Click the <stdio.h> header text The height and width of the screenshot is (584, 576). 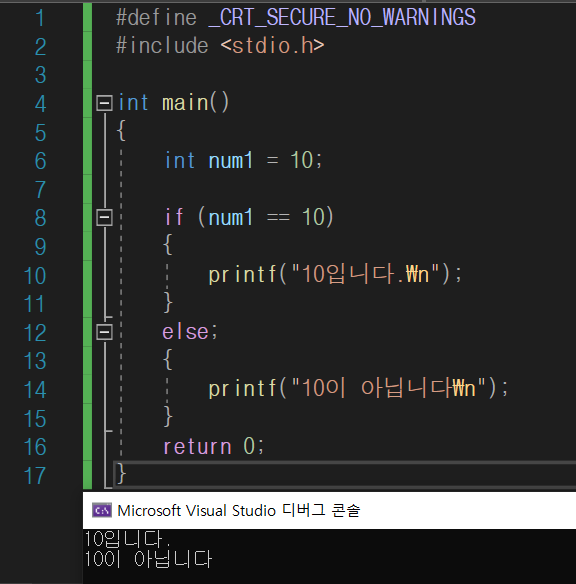[272, 46]
